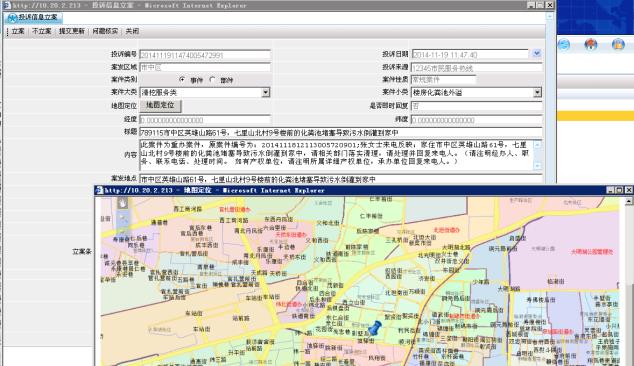Viewport: 634px width, 366px height.
Task: Click 不立案 in the toolbar
Action: point(42,31)
